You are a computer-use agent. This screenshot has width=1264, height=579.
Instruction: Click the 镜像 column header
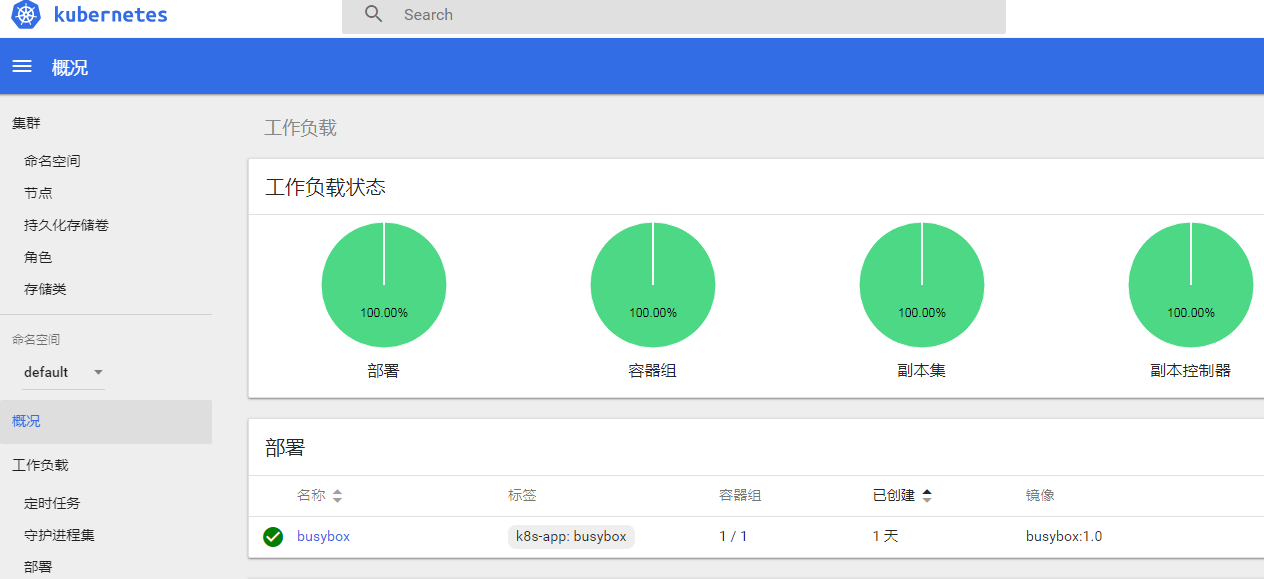coord(1040,495)
